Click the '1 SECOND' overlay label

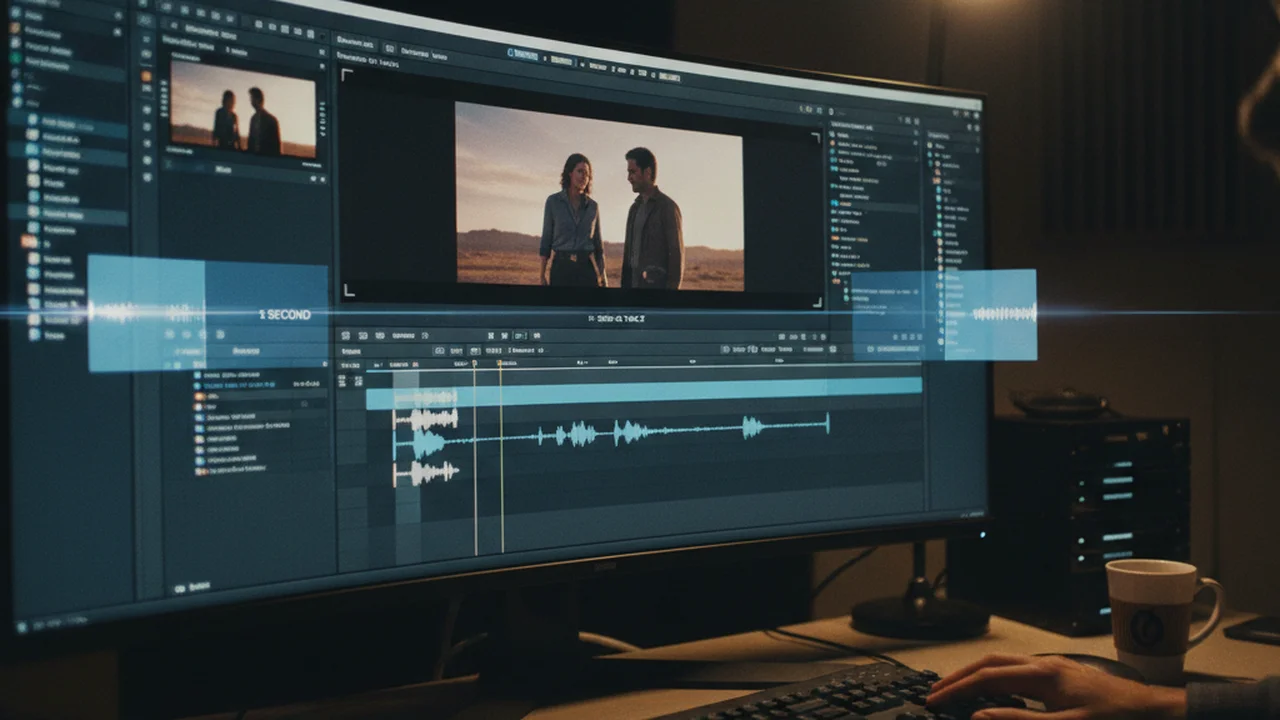pyautogui.click(x=285, y=315)
